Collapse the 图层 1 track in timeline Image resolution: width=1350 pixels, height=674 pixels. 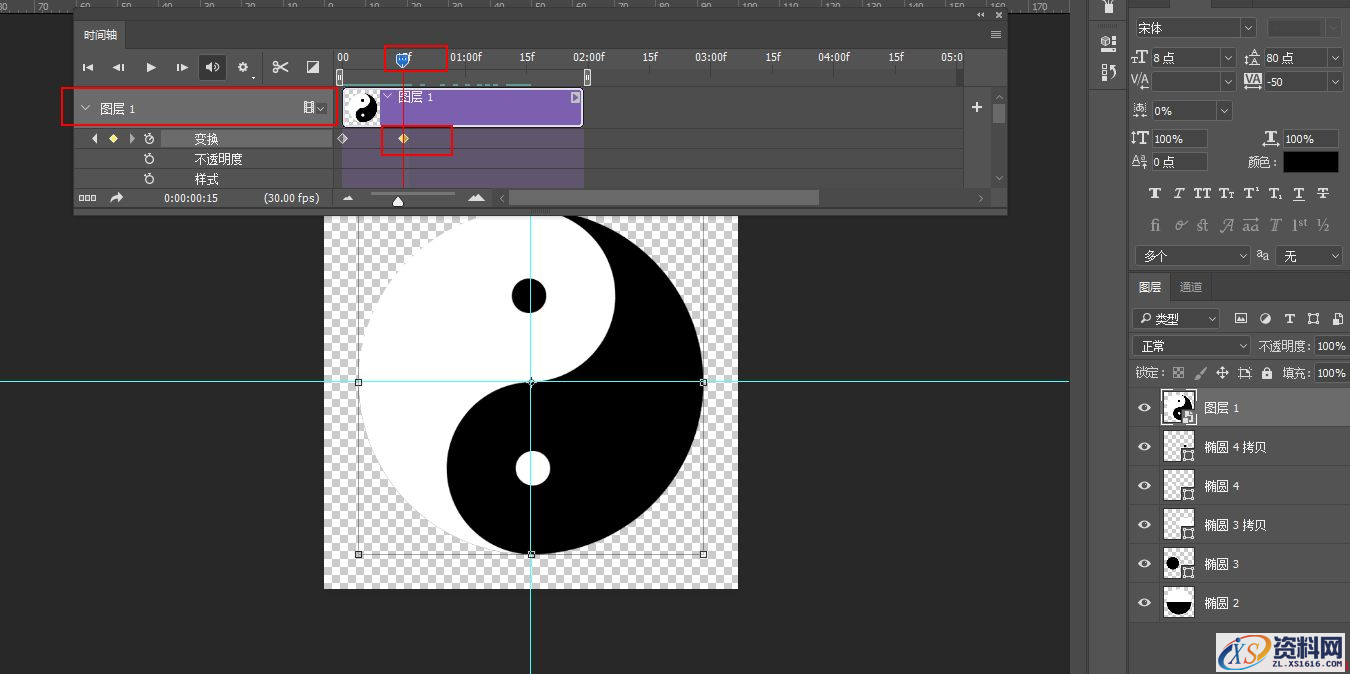point(86,107)
